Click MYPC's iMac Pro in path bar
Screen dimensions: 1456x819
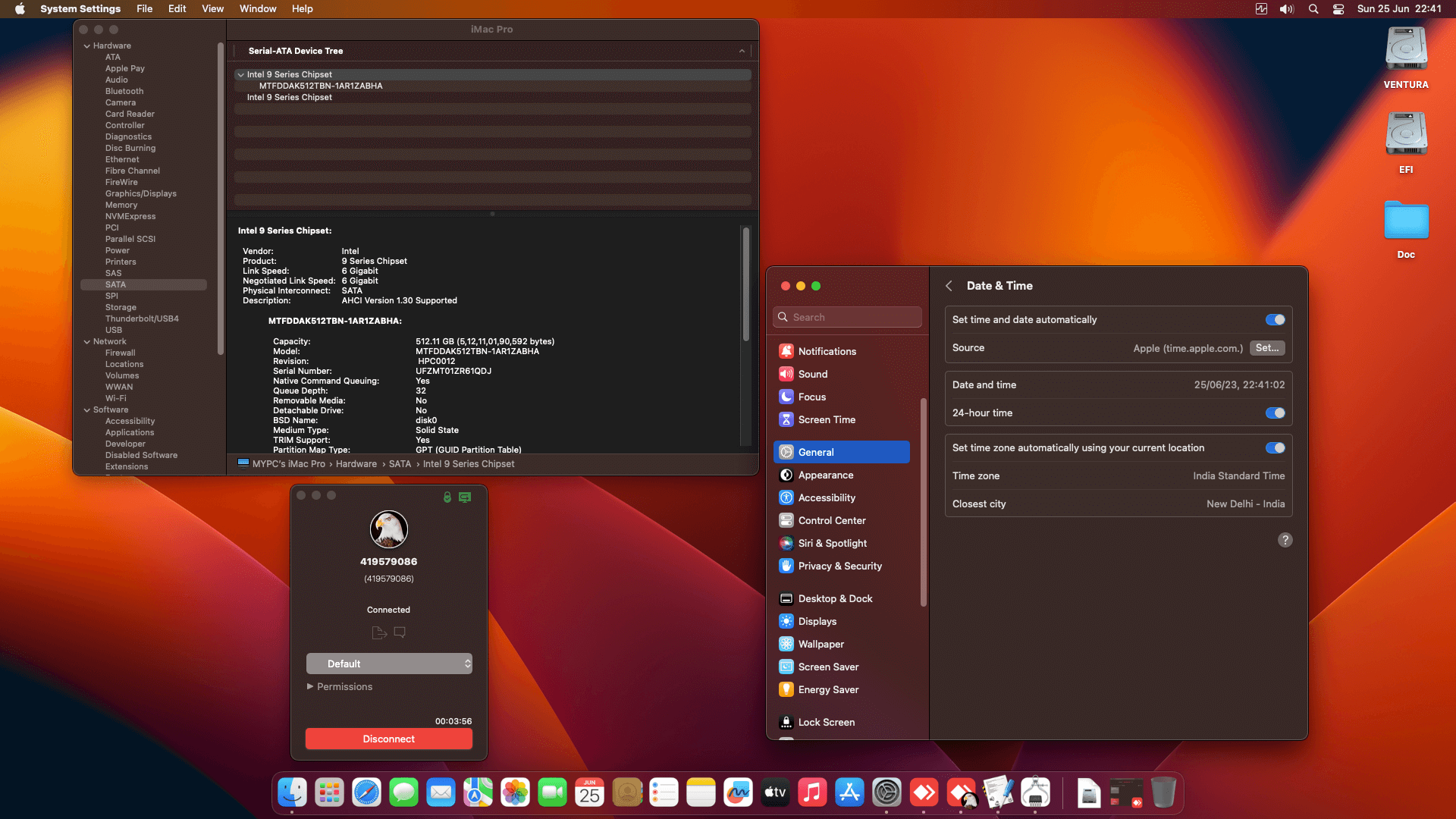(288, 464)
